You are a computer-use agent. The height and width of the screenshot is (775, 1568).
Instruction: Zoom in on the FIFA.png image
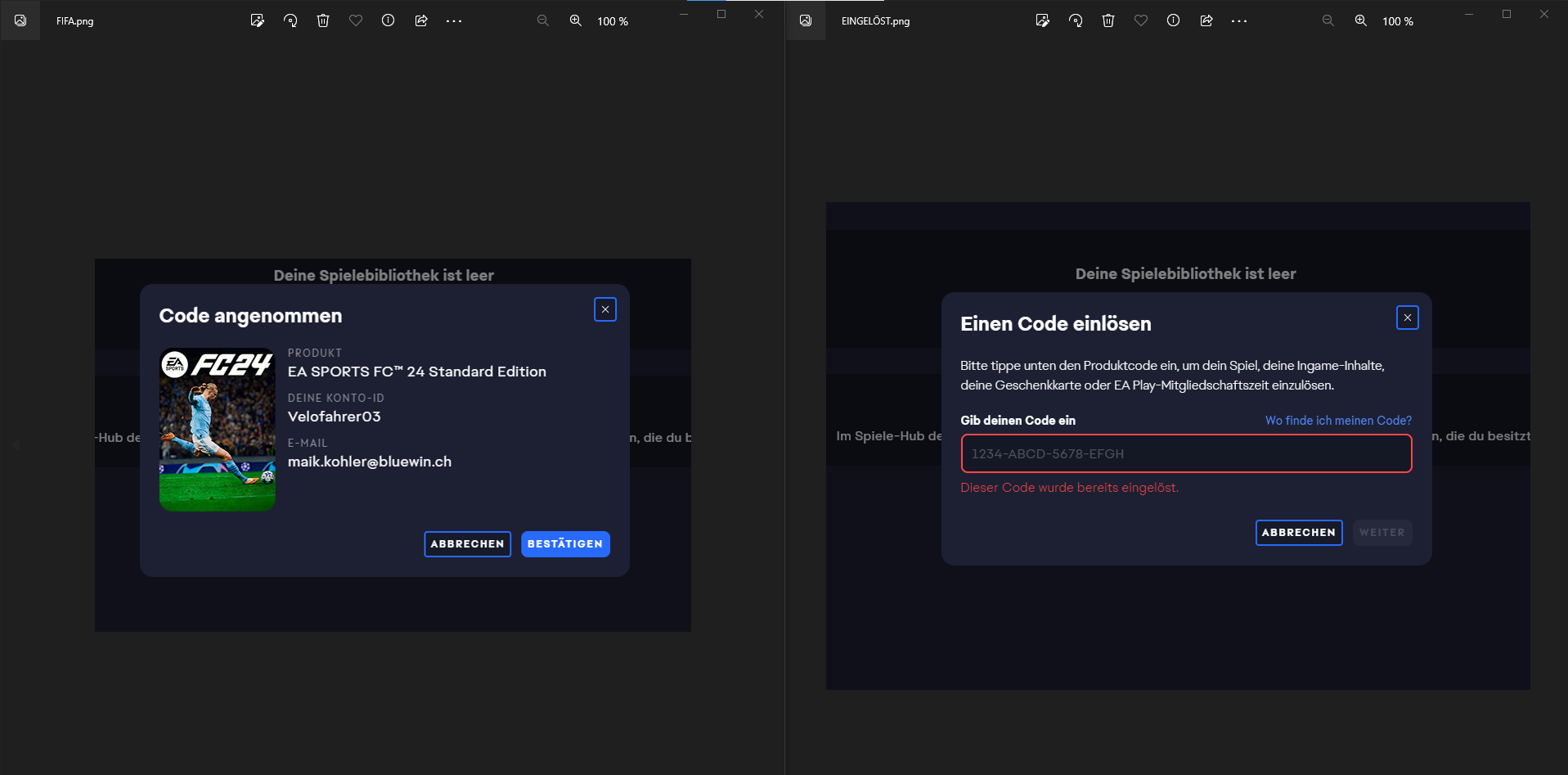pyautogui.click(x=576, y=21)
